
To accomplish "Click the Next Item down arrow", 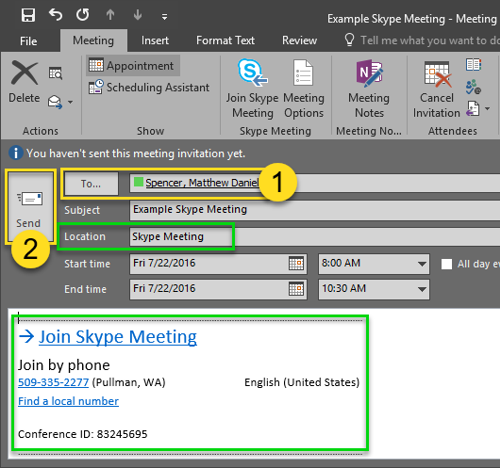I will coord(138,15).
